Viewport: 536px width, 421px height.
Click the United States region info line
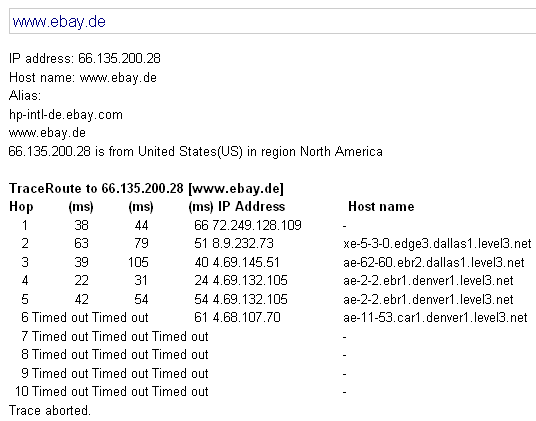(196, 151)
